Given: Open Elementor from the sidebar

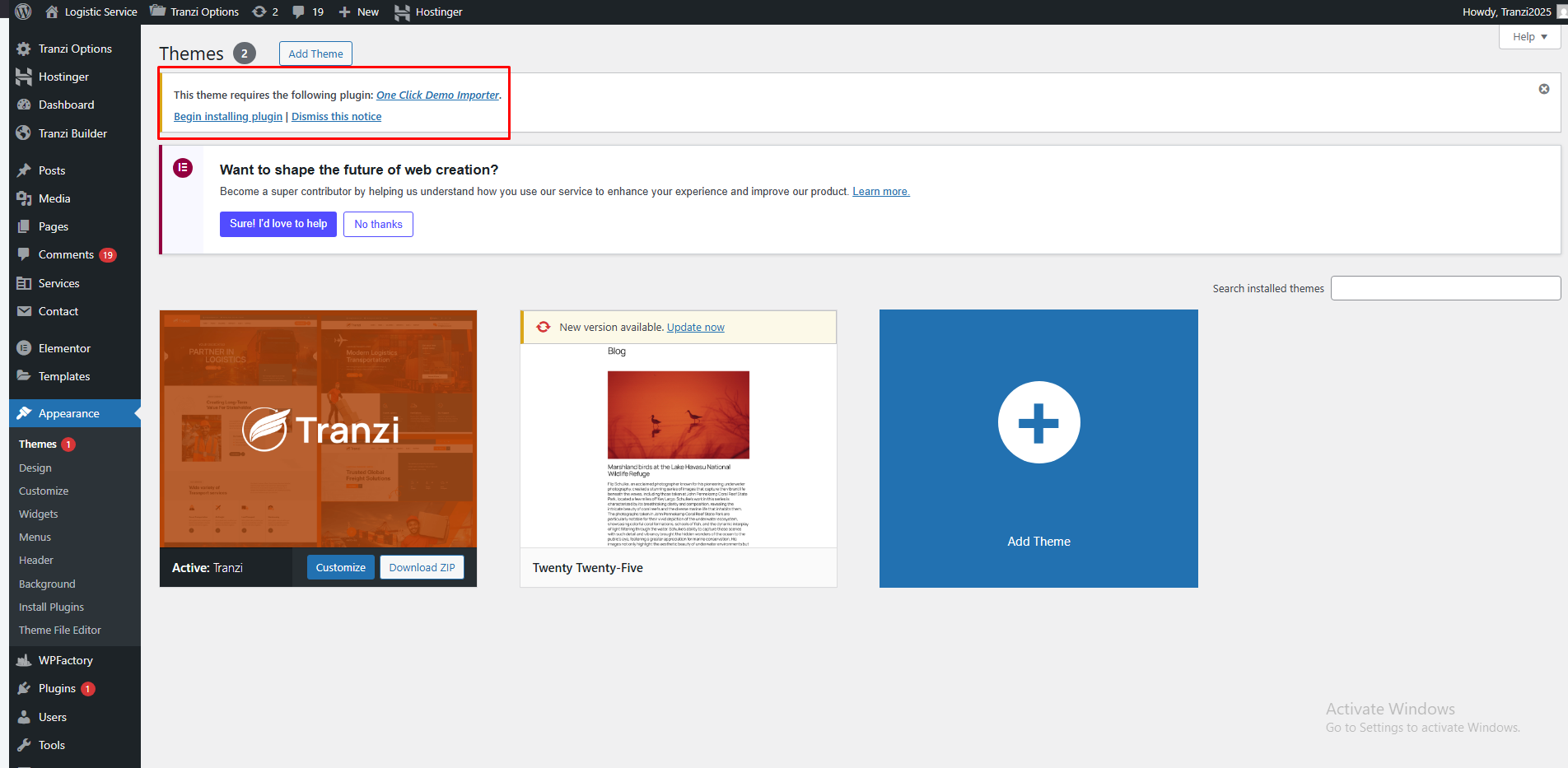Looking at the screenshot, I should (x=64, y=348).
